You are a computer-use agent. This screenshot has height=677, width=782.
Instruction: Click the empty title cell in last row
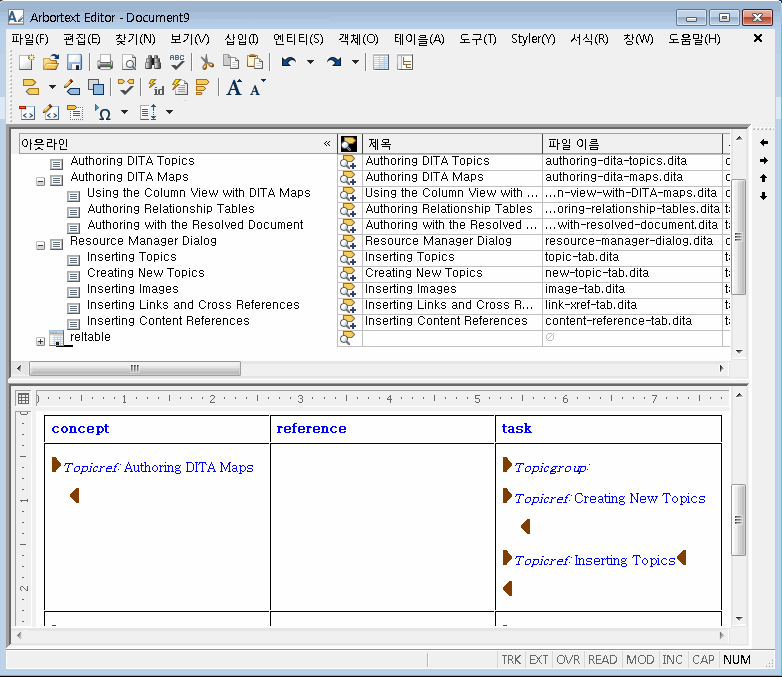coord(452,338)
